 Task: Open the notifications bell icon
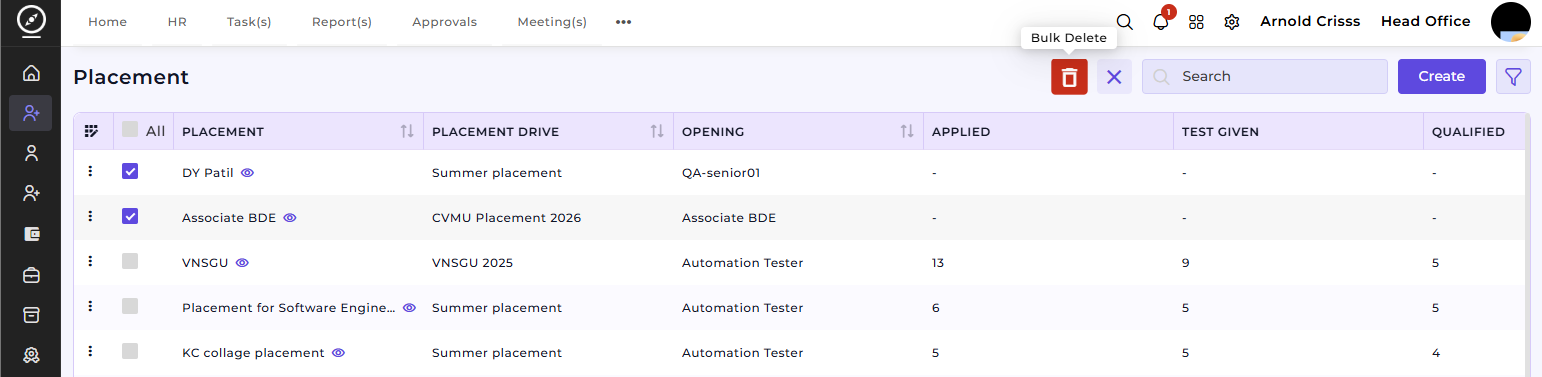pos(1161,22)
